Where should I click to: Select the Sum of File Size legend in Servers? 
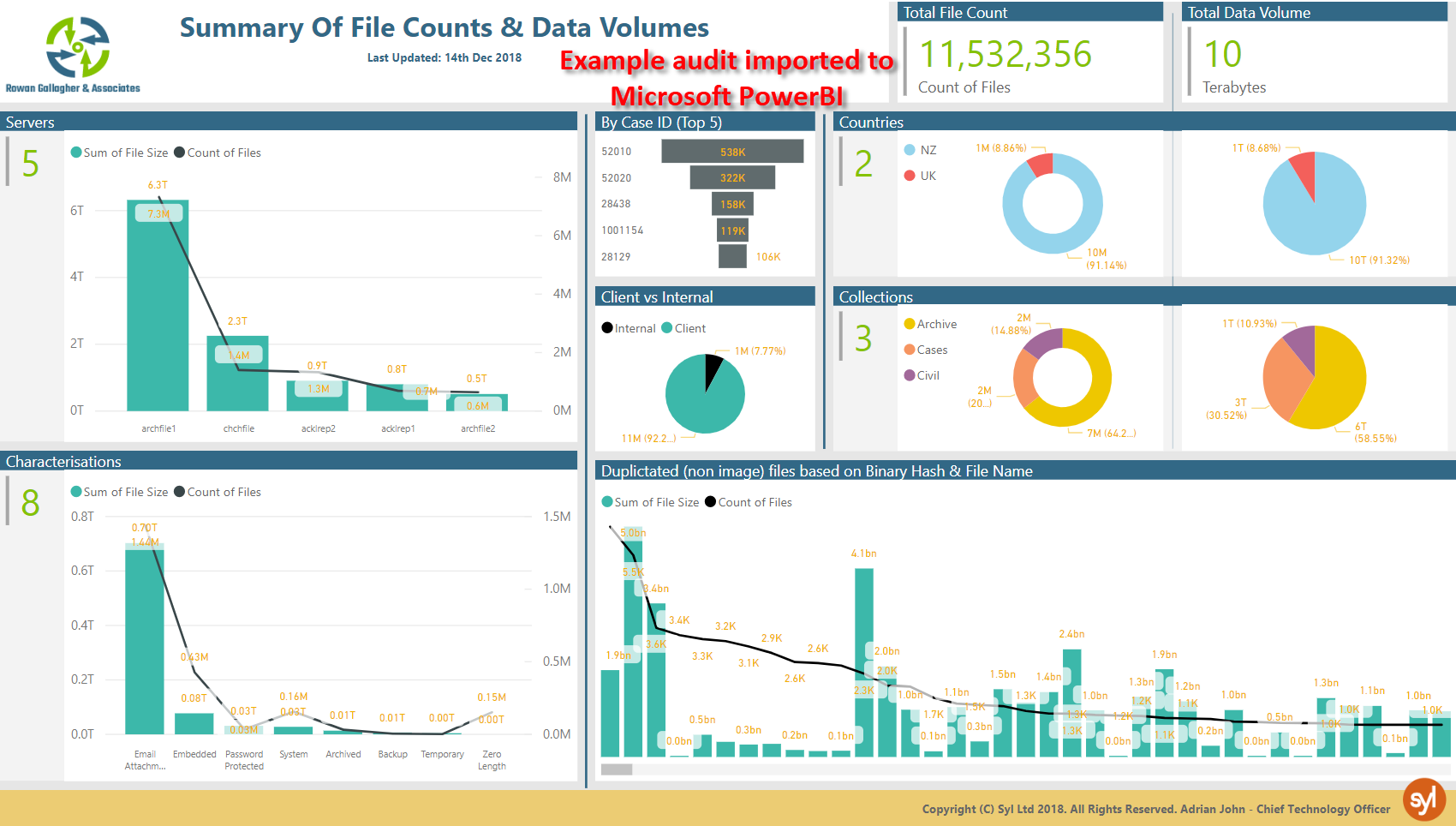click(x=119, y=153)
